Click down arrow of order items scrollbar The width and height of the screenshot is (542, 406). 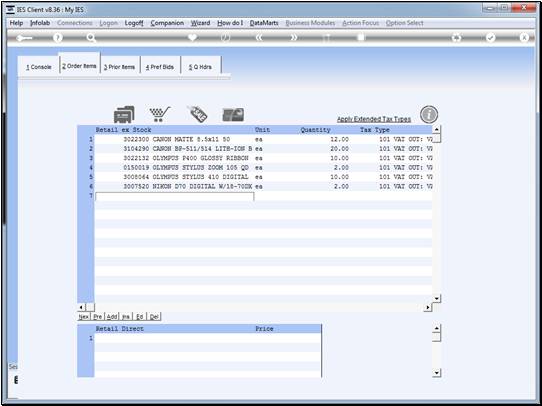pos(437,299)
